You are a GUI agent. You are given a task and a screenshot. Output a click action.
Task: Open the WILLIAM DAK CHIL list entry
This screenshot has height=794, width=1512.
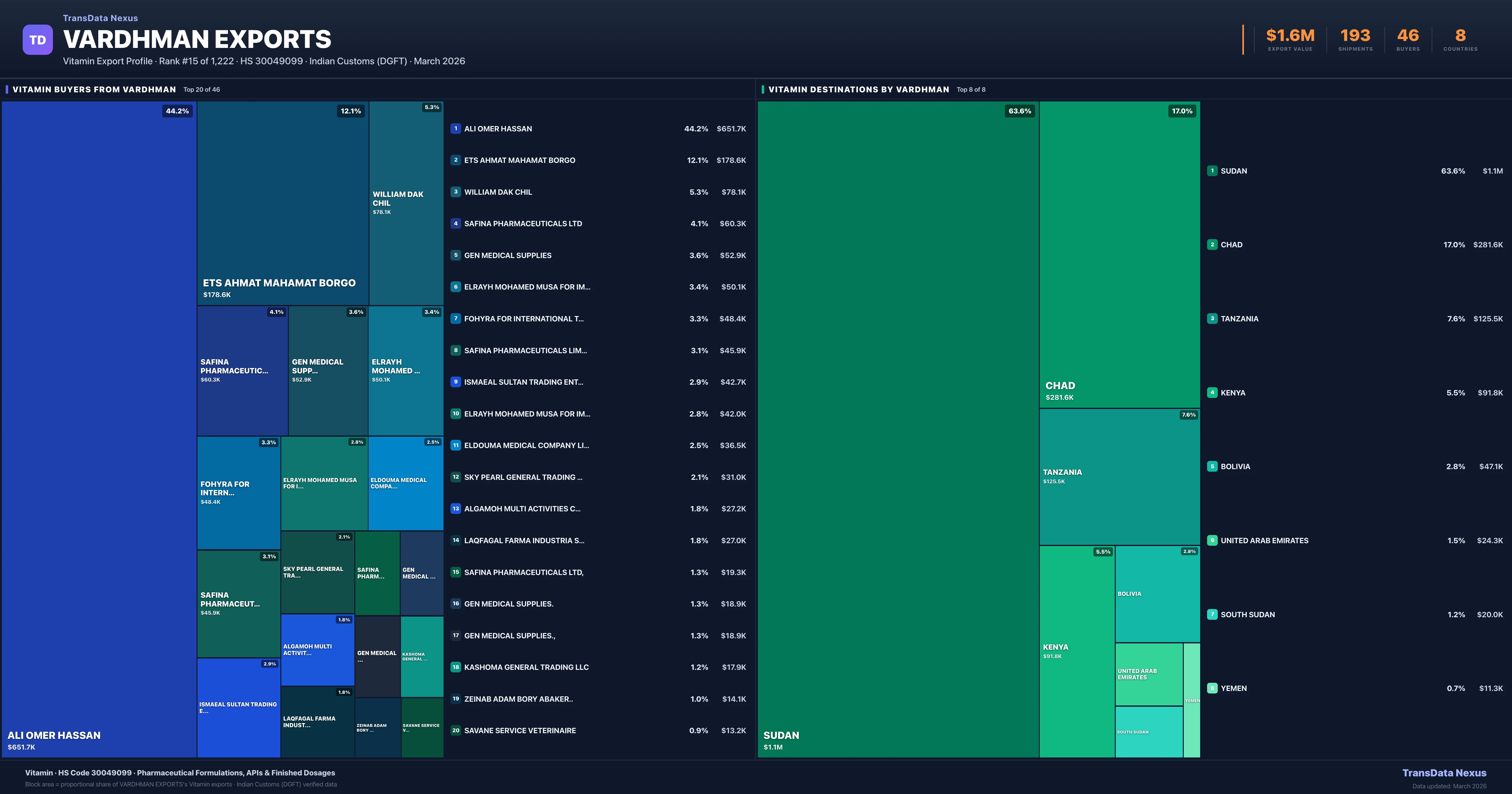(498, 192)
